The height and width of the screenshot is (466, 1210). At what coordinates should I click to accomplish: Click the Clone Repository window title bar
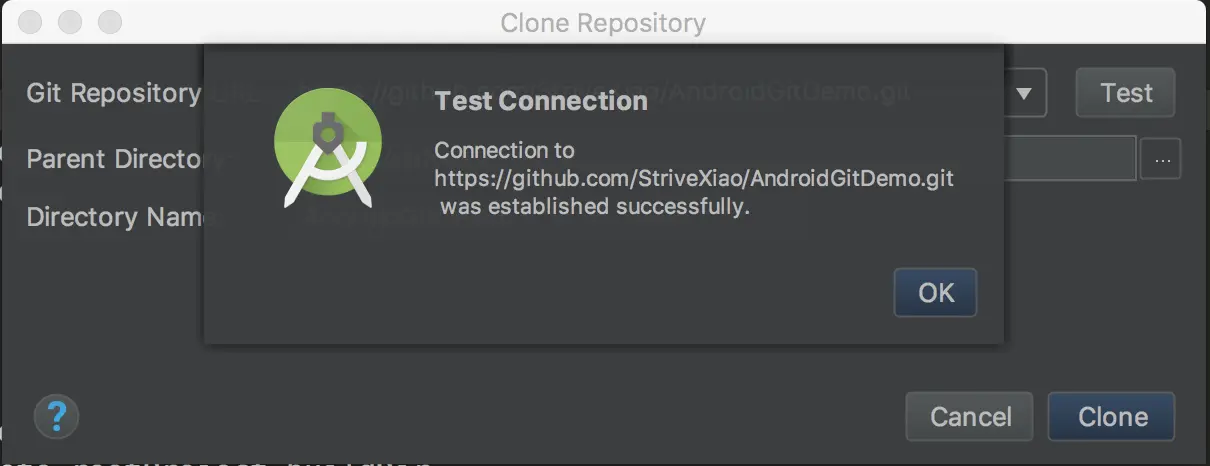603,22
